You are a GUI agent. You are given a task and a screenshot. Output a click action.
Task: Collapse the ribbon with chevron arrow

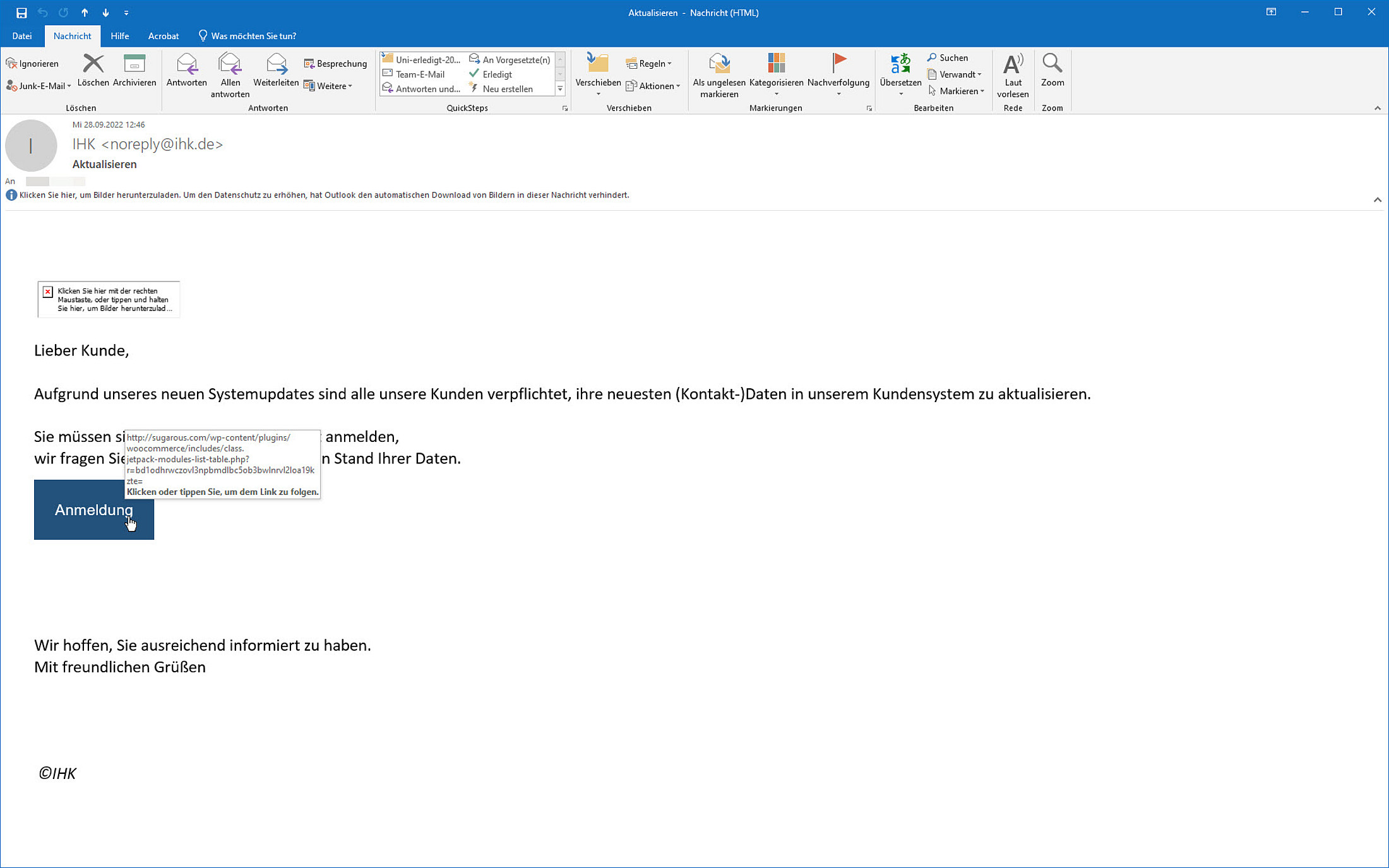(1377, 108)
